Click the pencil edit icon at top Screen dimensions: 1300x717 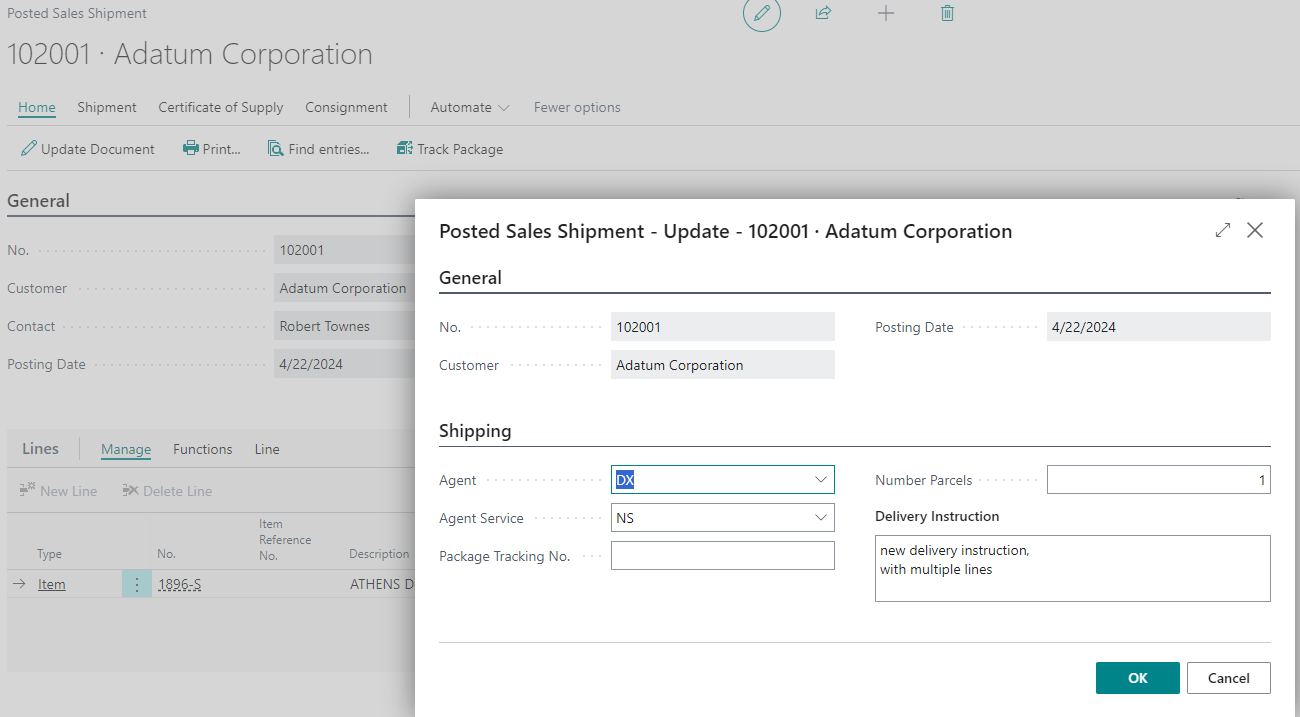pos(762,14)
